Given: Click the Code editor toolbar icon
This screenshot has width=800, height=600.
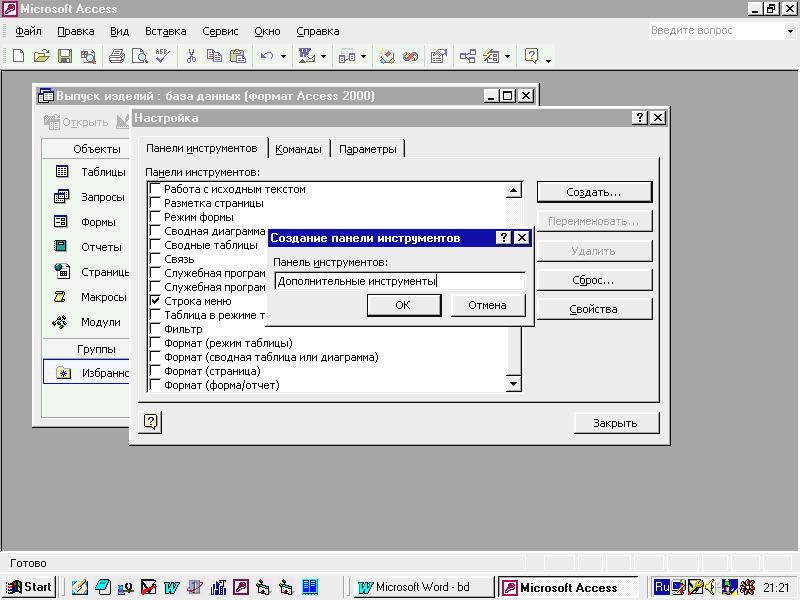Looking at the screenshot, I should pyautogui.click(x=387, y=56).
